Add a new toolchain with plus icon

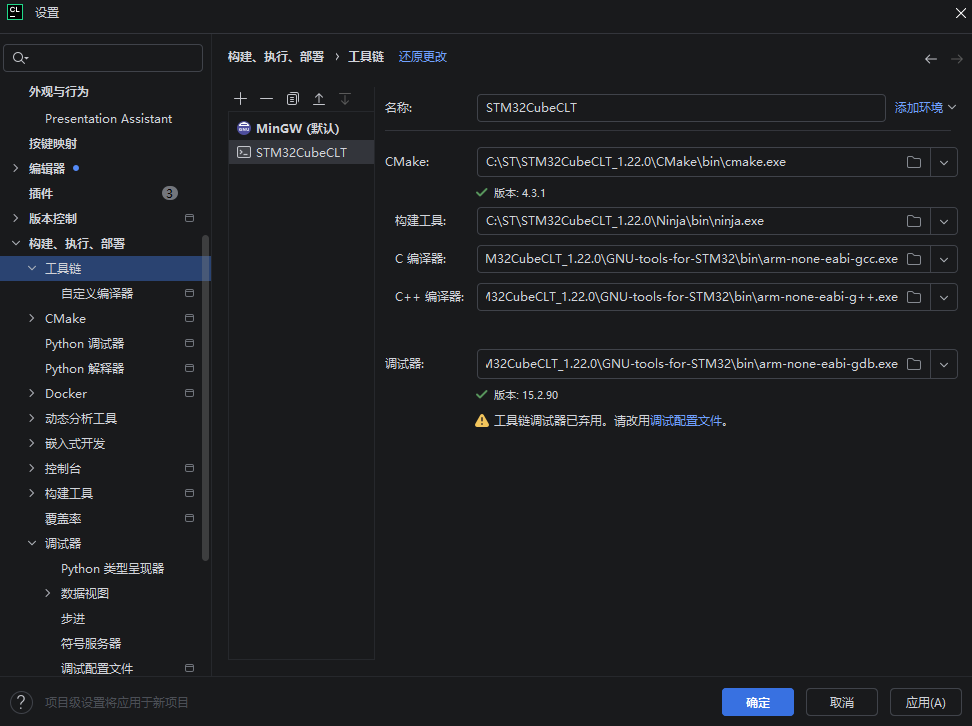241,99
